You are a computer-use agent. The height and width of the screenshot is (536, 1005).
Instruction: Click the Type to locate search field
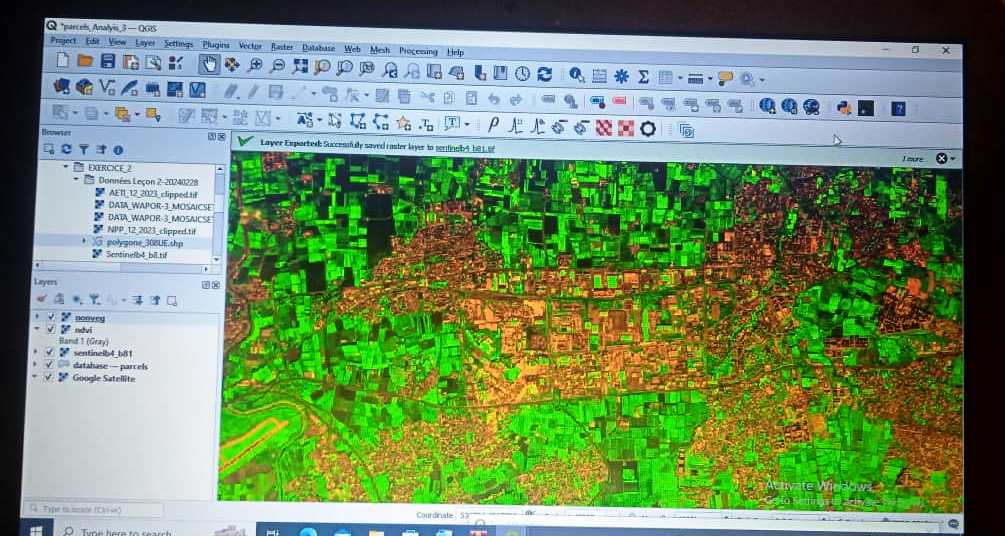92,510
